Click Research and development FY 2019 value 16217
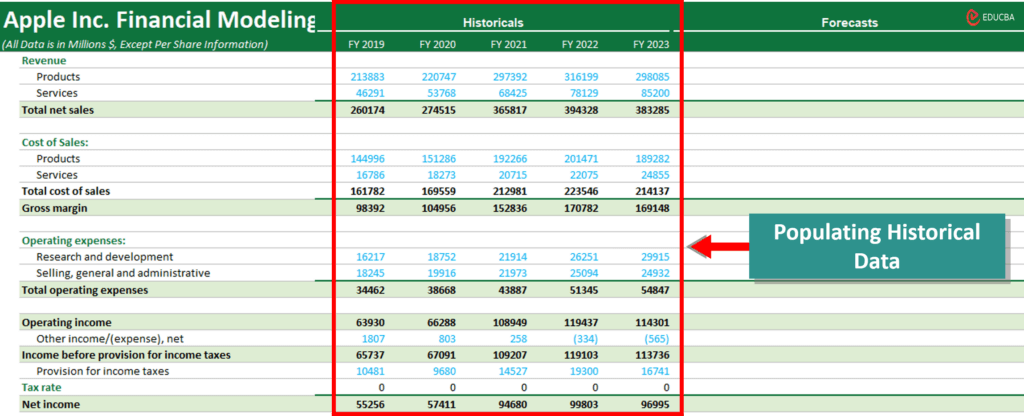Screen dimensions: 1024x416 [370, 257]
